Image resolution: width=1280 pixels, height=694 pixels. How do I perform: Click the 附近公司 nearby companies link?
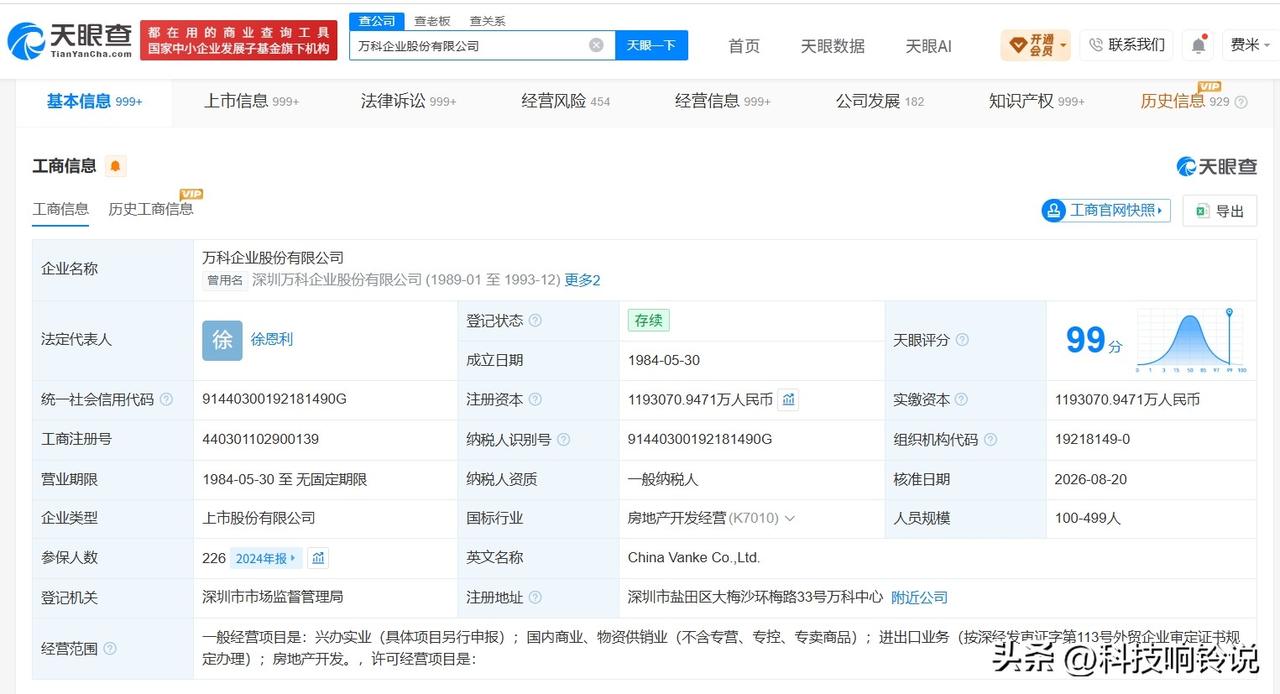point(919,597)
